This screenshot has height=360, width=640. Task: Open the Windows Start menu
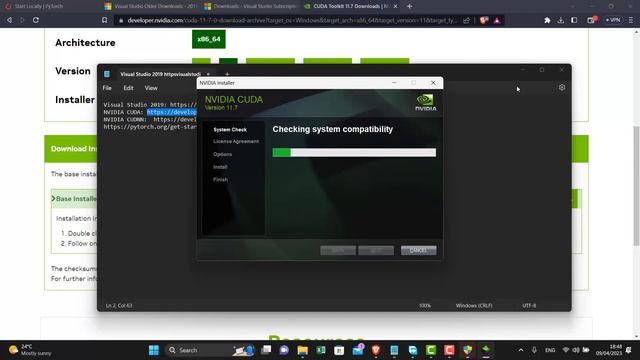pyautogui.click(x=154, y=350)
